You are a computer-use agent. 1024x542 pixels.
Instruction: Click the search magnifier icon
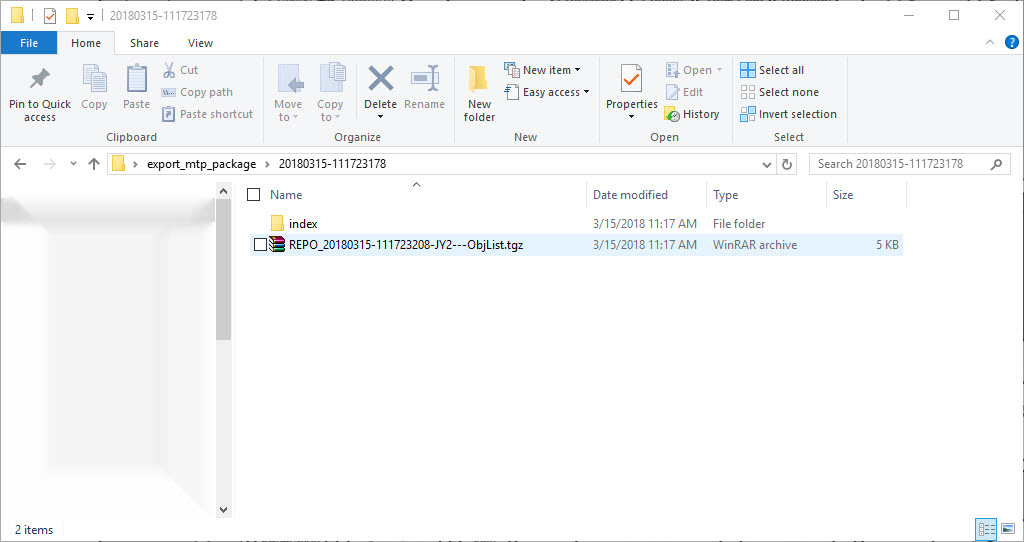coord(996,164)
